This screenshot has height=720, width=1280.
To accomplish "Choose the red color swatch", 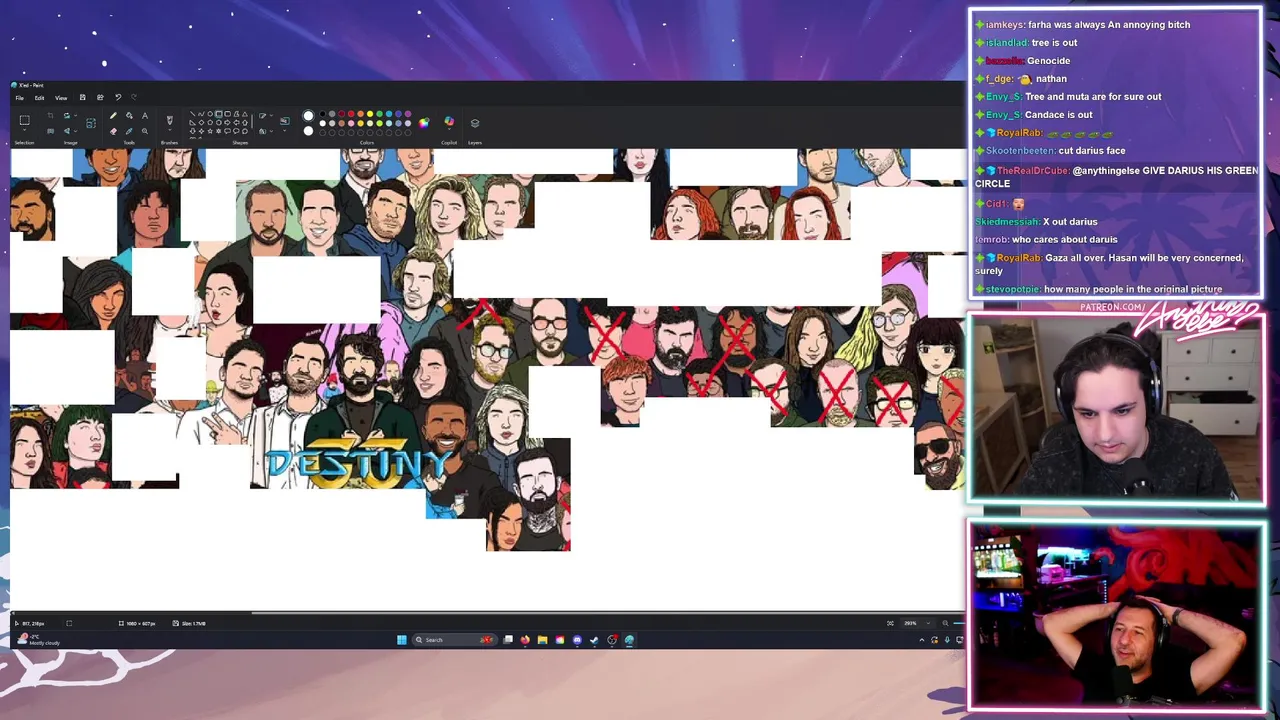I will (351, 114).
